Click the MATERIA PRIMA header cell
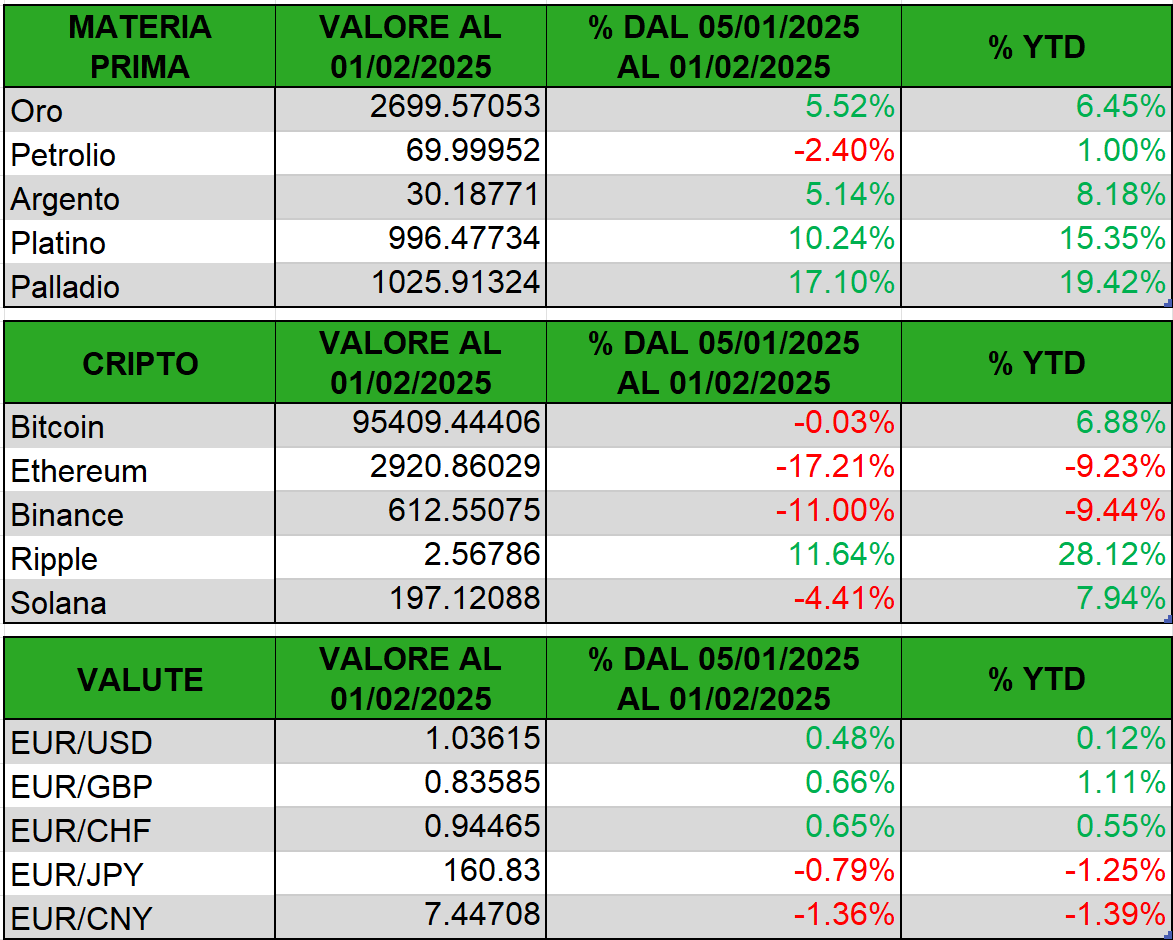1173x940 pixels. pyautogui.click(x=140, y=46)
